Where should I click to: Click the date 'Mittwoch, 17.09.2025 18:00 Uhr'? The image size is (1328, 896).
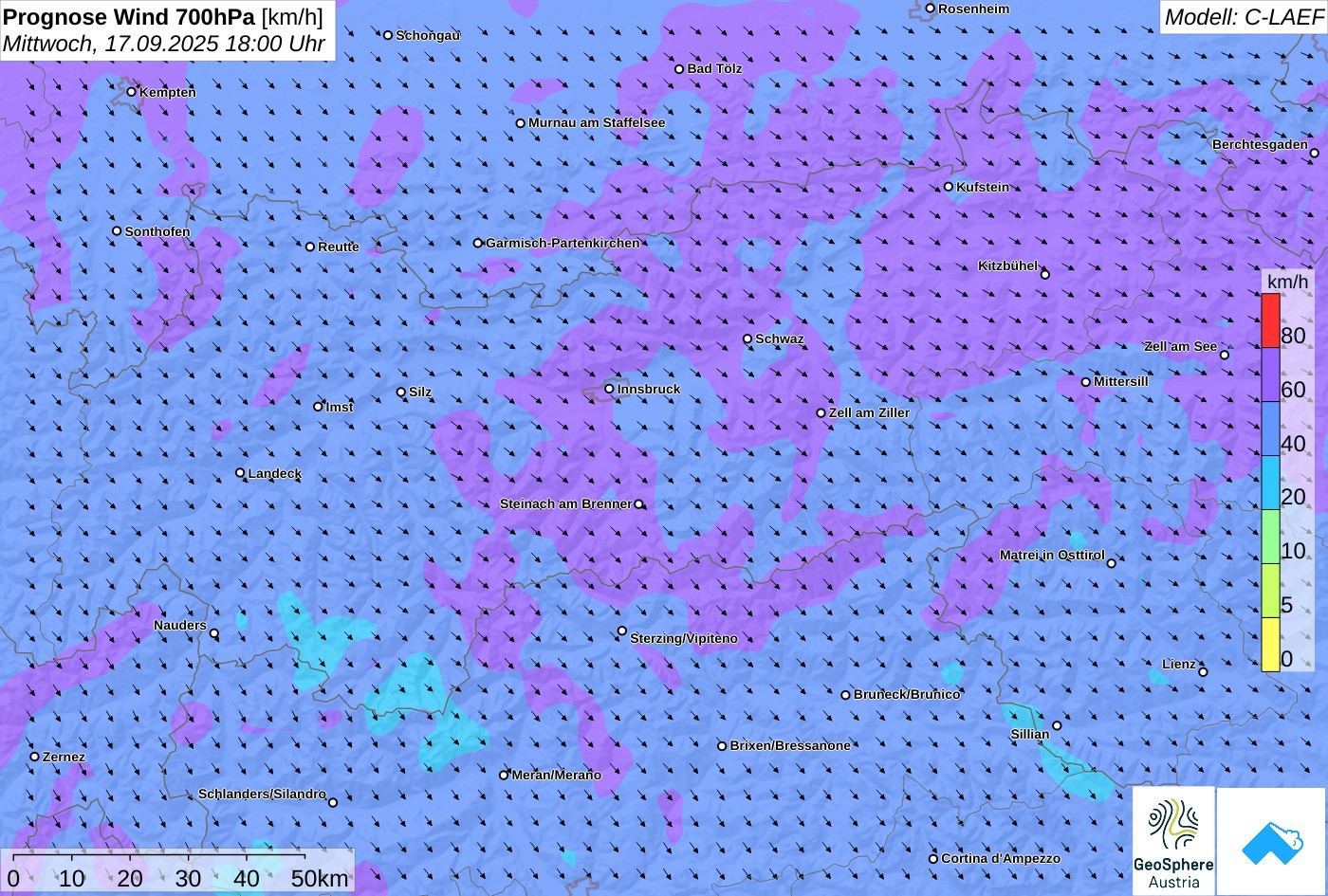click(x=164, y=44)
